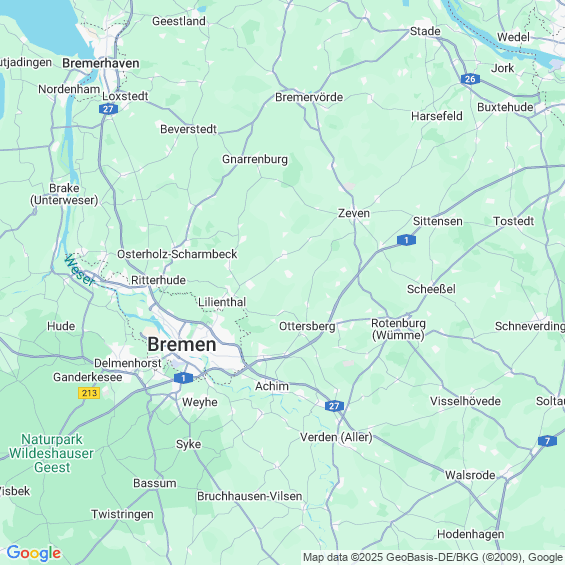Click the Naturpark Wildeshauser Geest label
The image size is (565, 565).
coord(51,453)
